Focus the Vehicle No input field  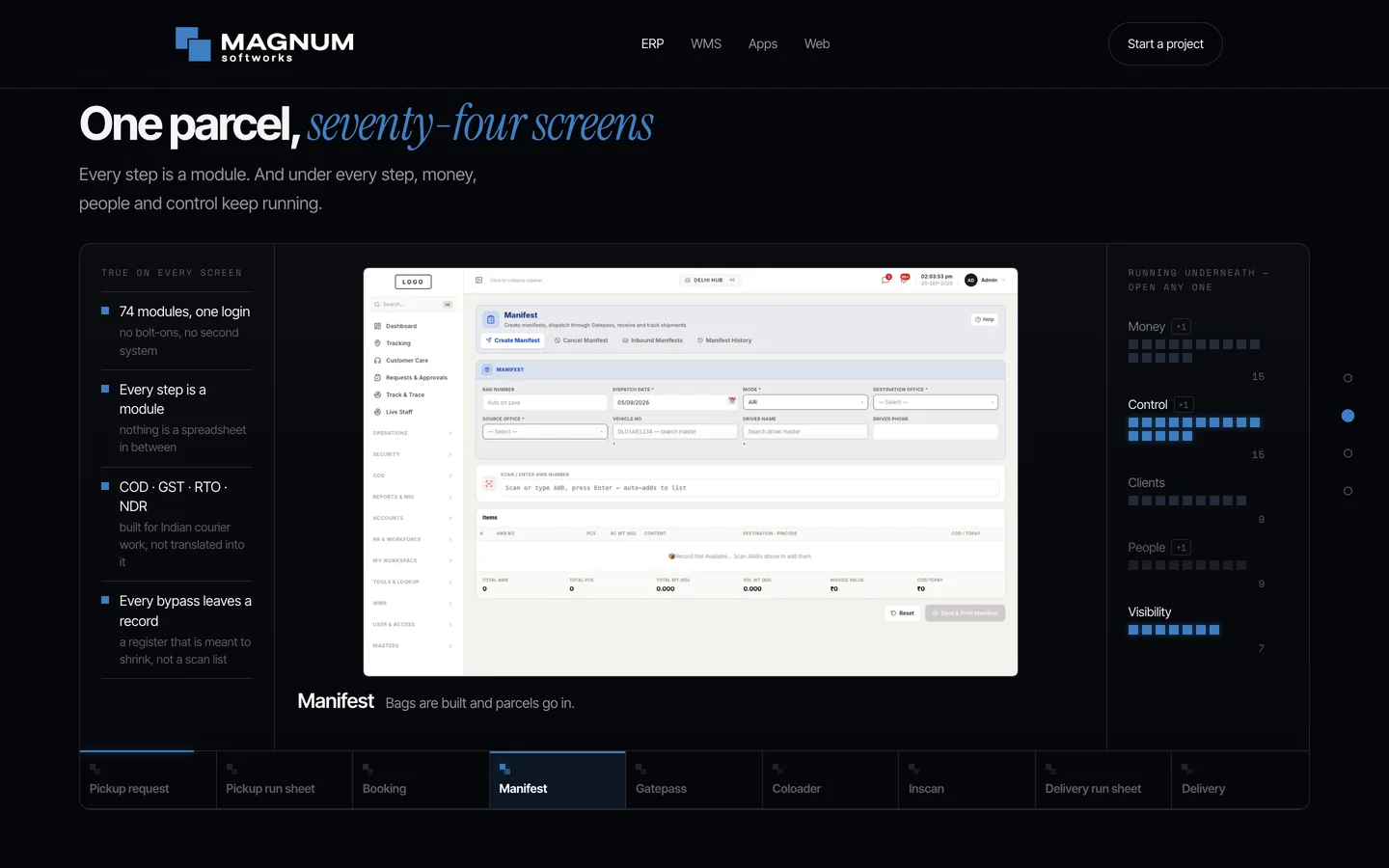tap(675, 431)
